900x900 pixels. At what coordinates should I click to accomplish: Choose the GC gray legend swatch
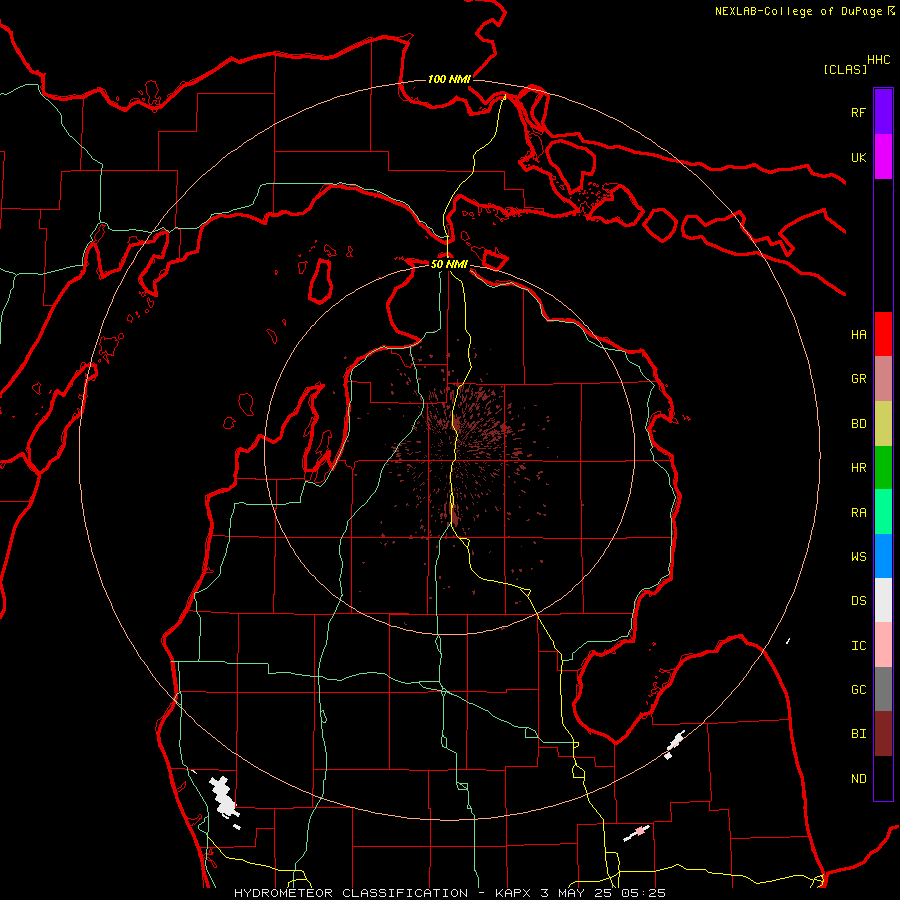click(883, 689)
